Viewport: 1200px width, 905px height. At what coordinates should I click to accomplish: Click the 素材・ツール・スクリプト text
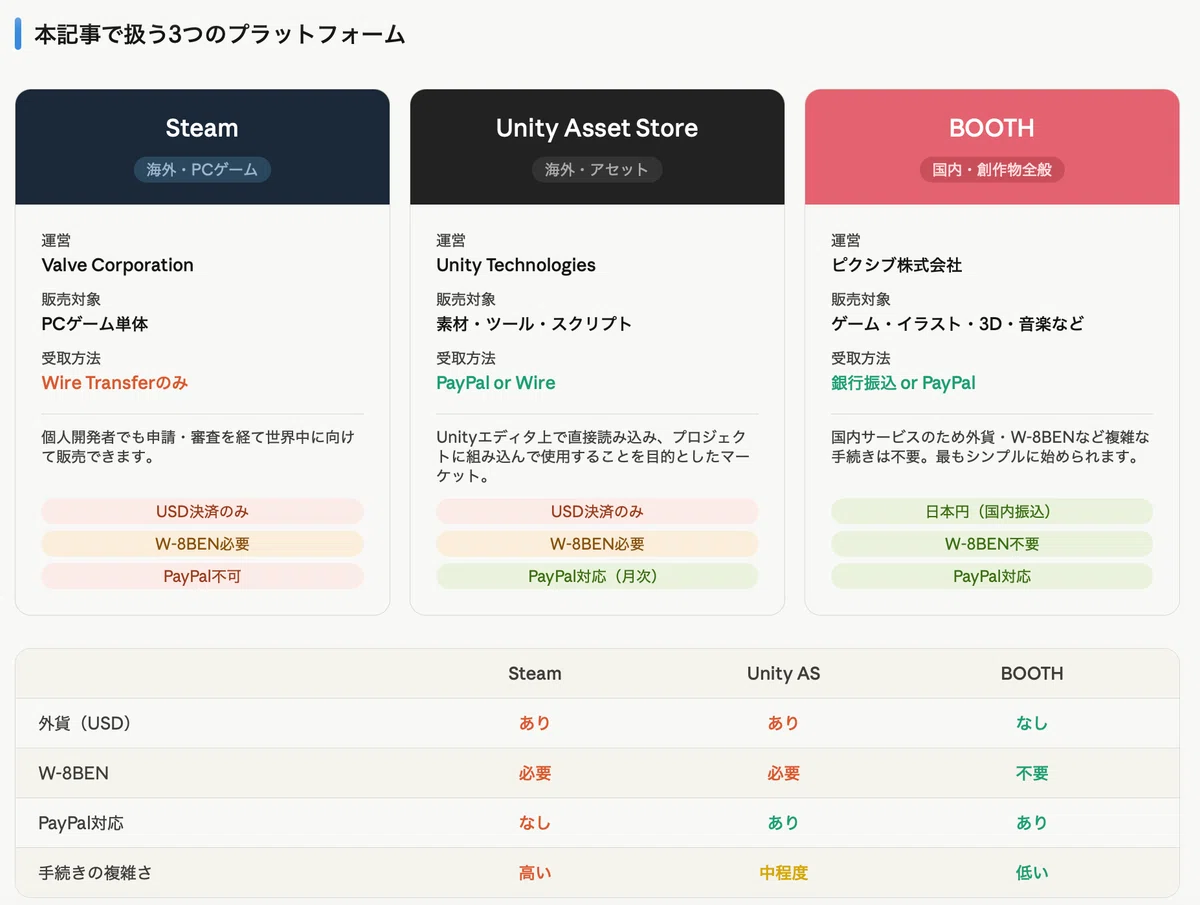coord(534,324)
